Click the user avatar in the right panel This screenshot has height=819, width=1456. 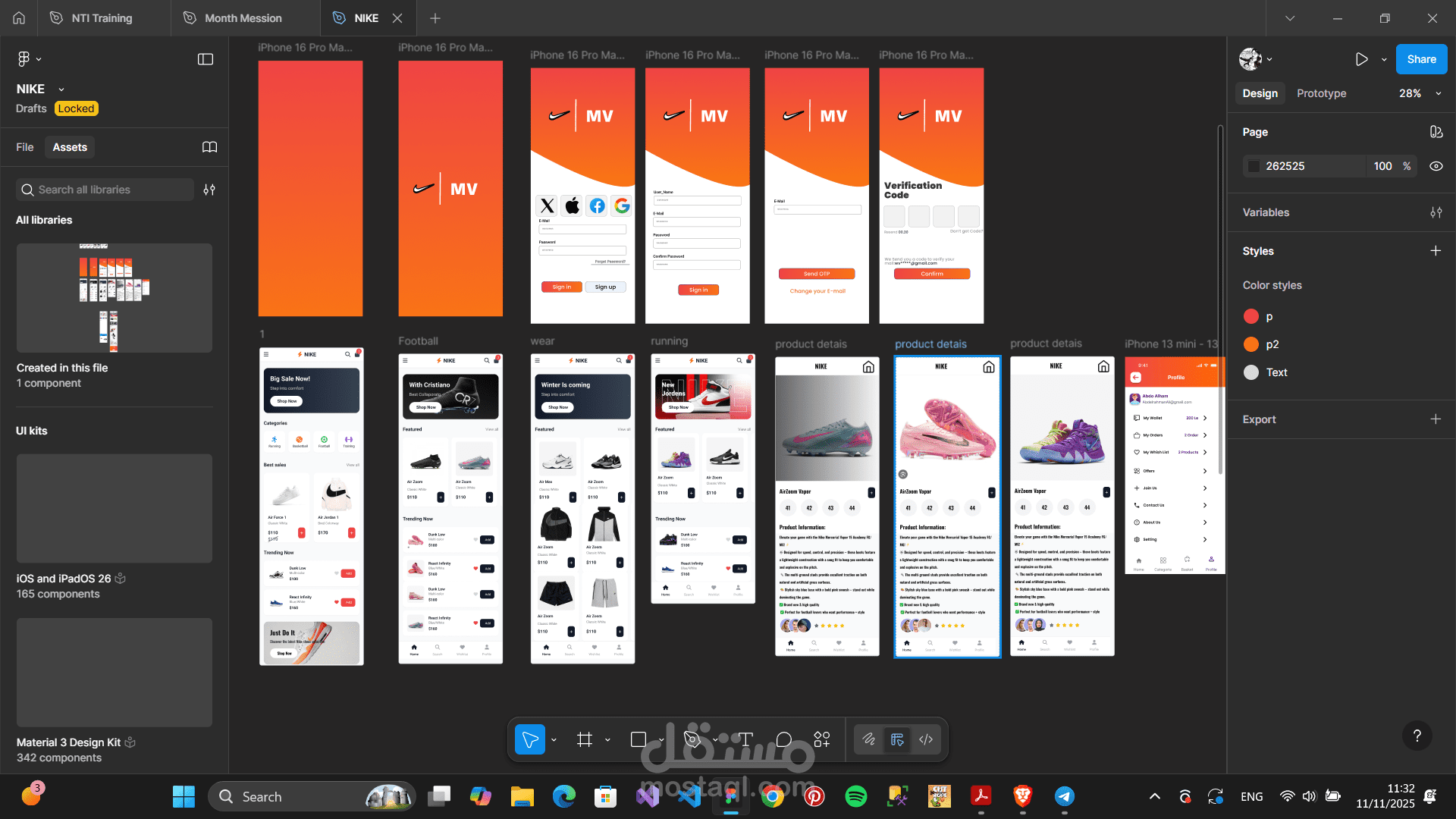1250,59
